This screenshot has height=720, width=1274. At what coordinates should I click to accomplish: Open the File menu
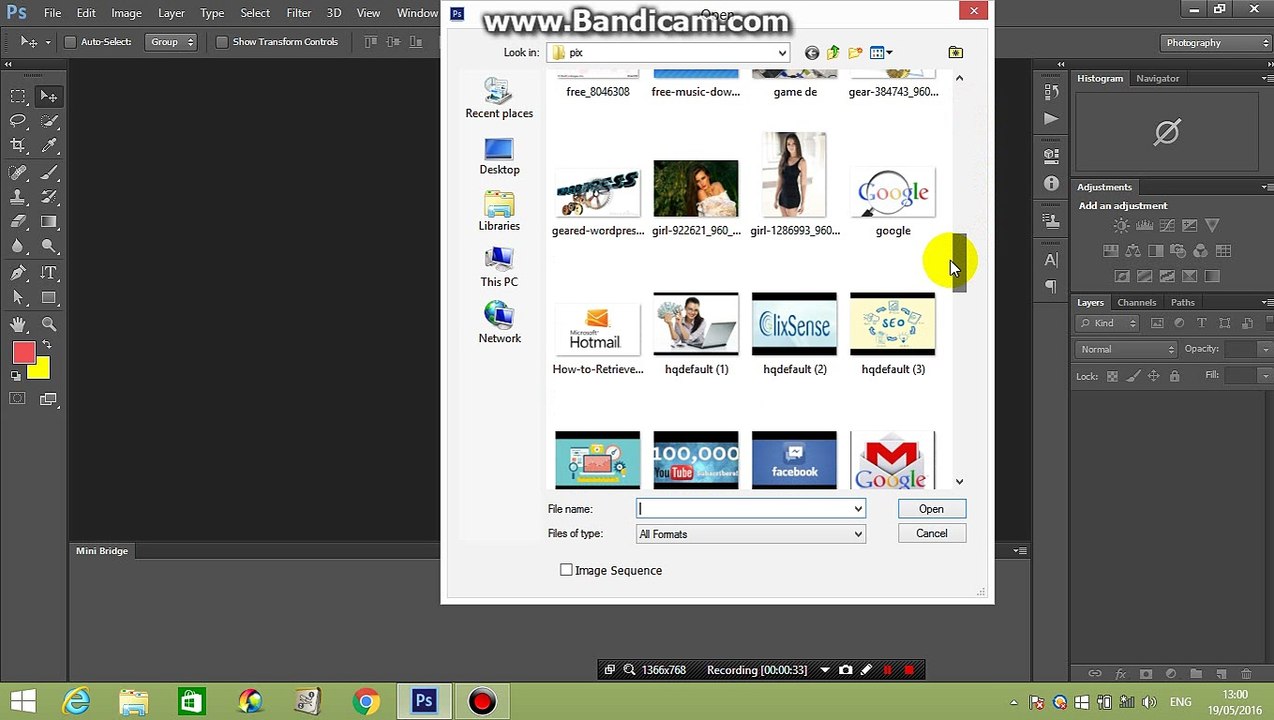[x=52, y=13]
